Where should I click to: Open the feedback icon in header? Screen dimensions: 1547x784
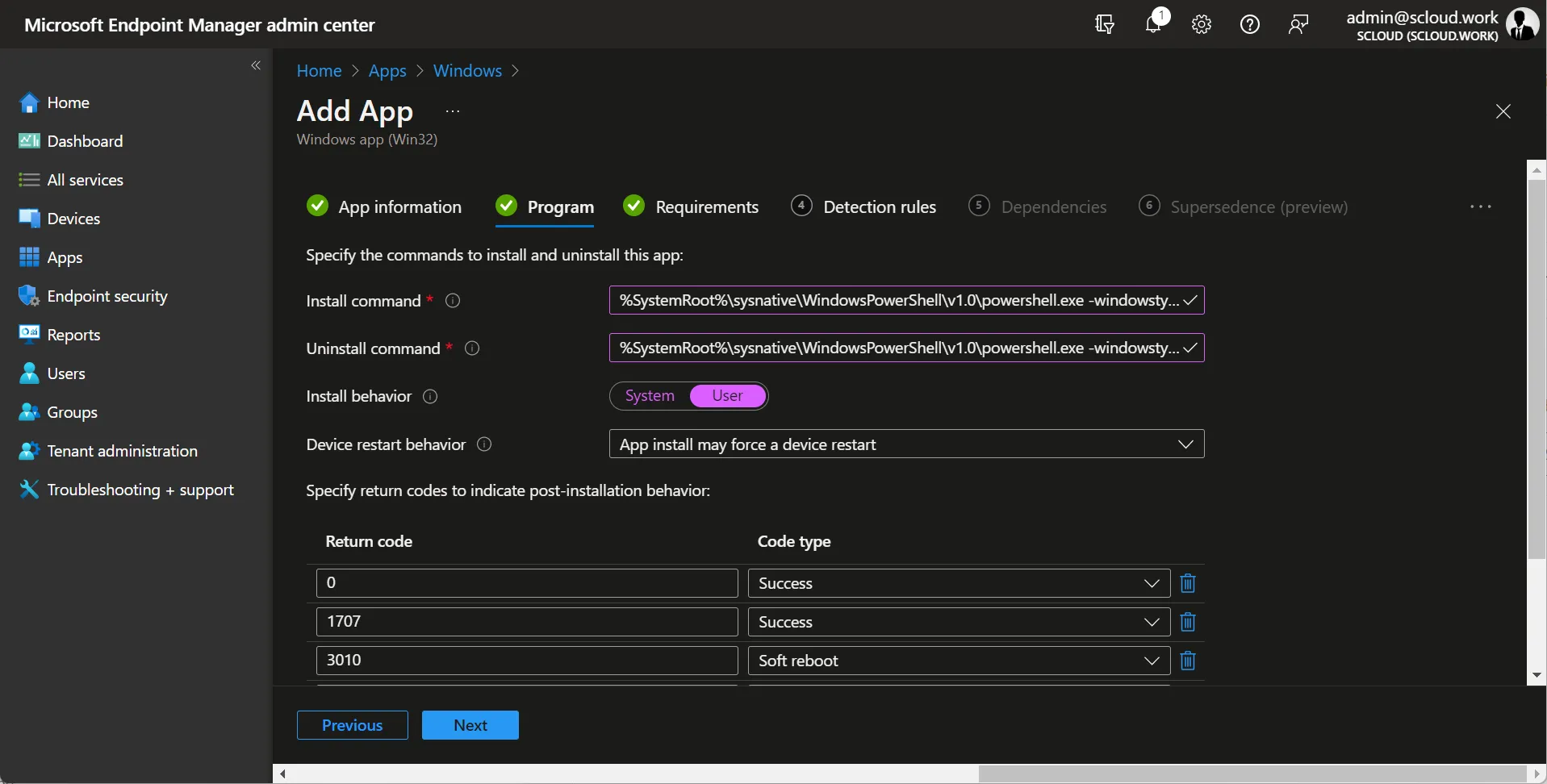[x=1298, y=24]
